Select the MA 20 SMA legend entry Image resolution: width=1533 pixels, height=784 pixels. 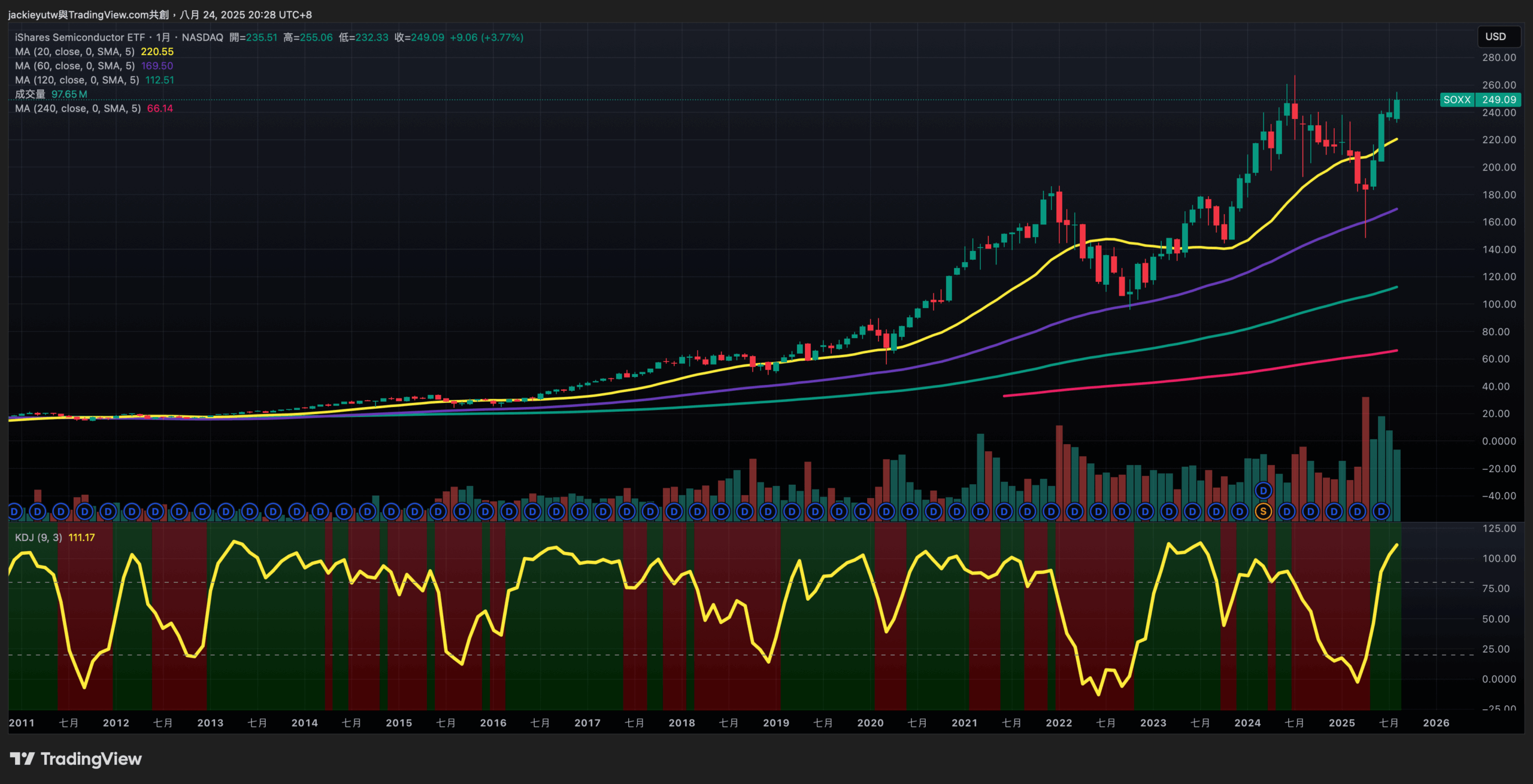tap(75, 52)
